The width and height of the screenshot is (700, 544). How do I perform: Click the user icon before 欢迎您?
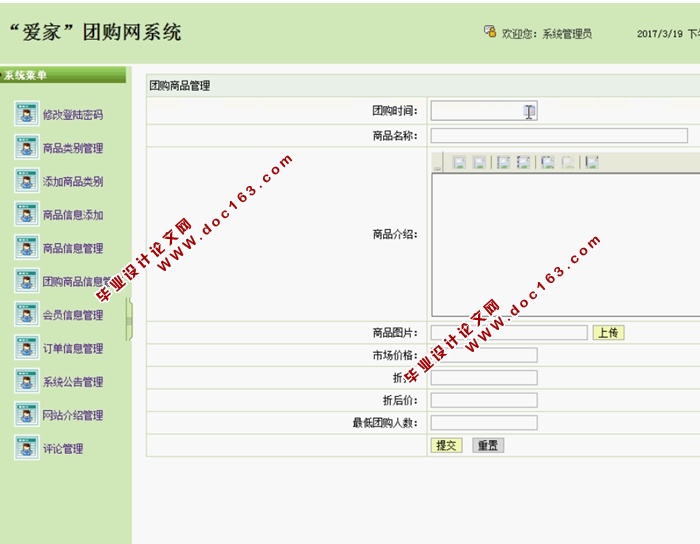(490, 32)
